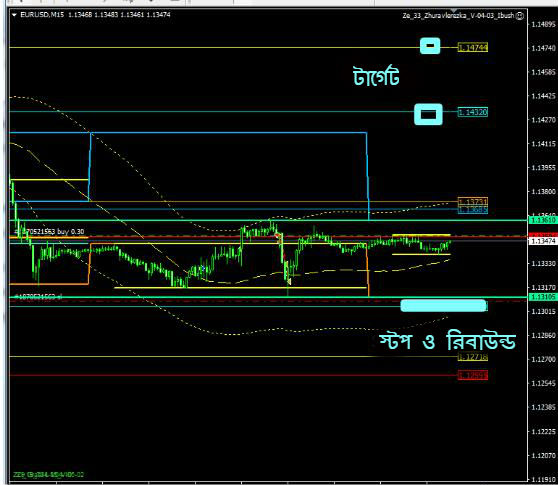Click the green indicator text at chart bottom-left
Viewport: 558px width, 485px height.
[x=48, y=475]
